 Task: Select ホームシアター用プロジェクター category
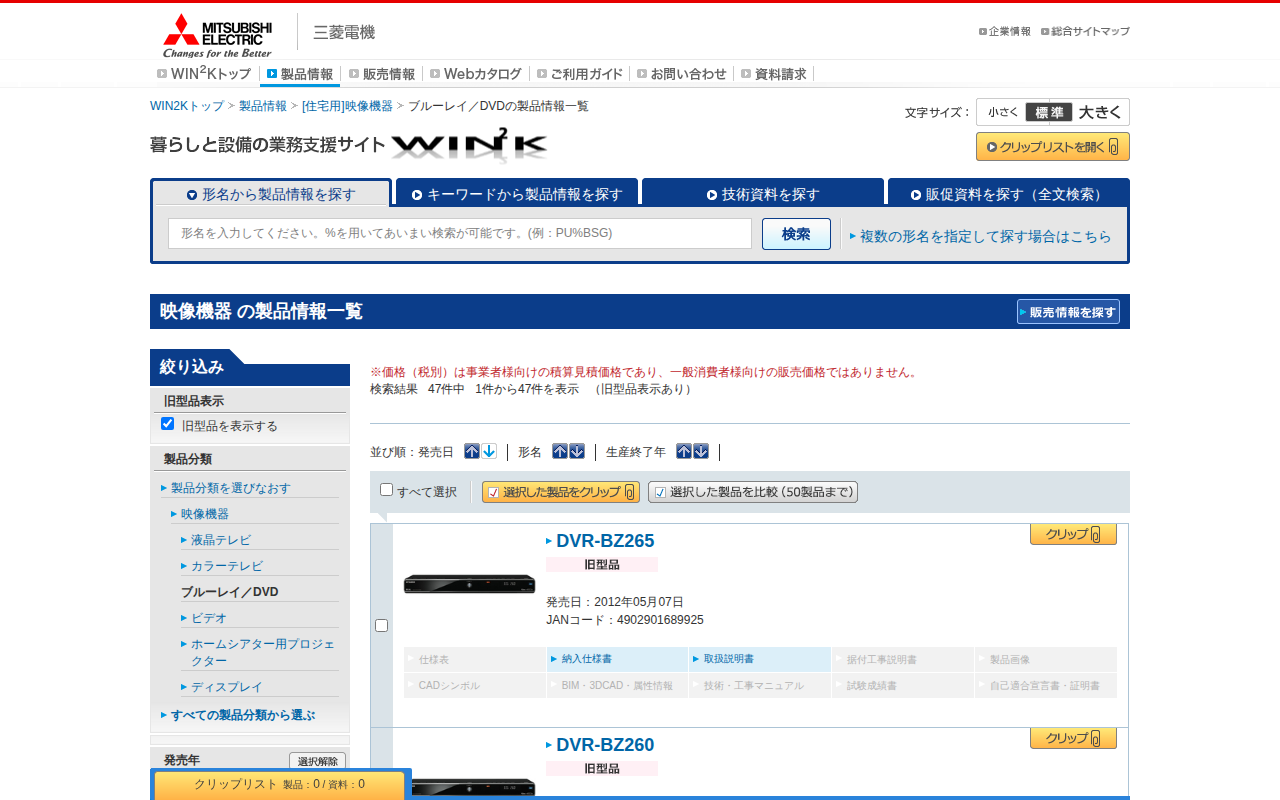click(x=263, y=652)
